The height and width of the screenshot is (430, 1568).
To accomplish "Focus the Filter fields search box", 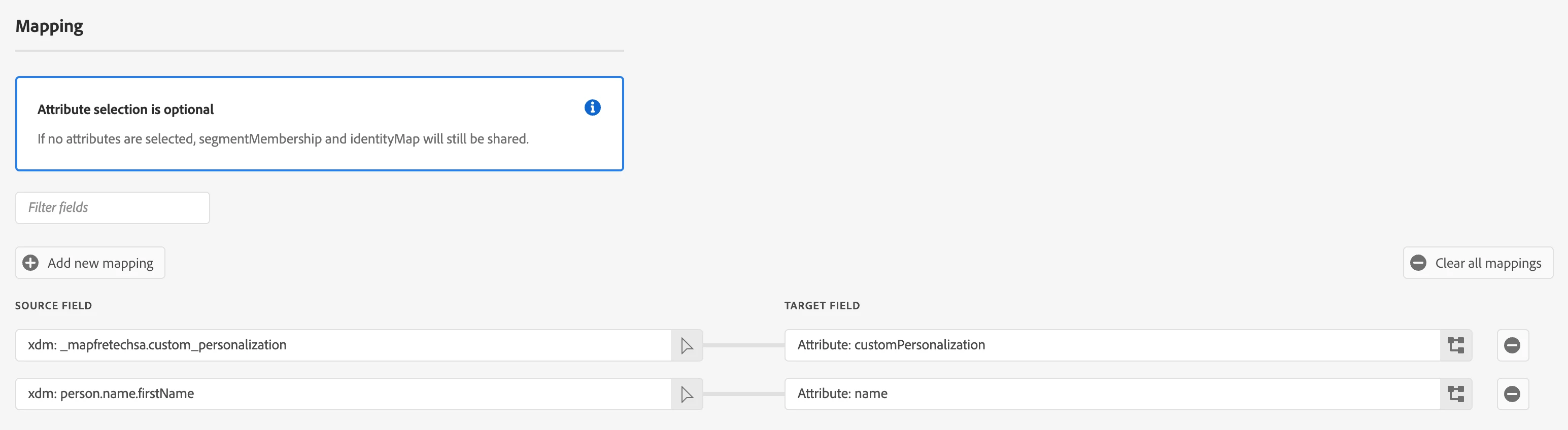I will [113, 208].
